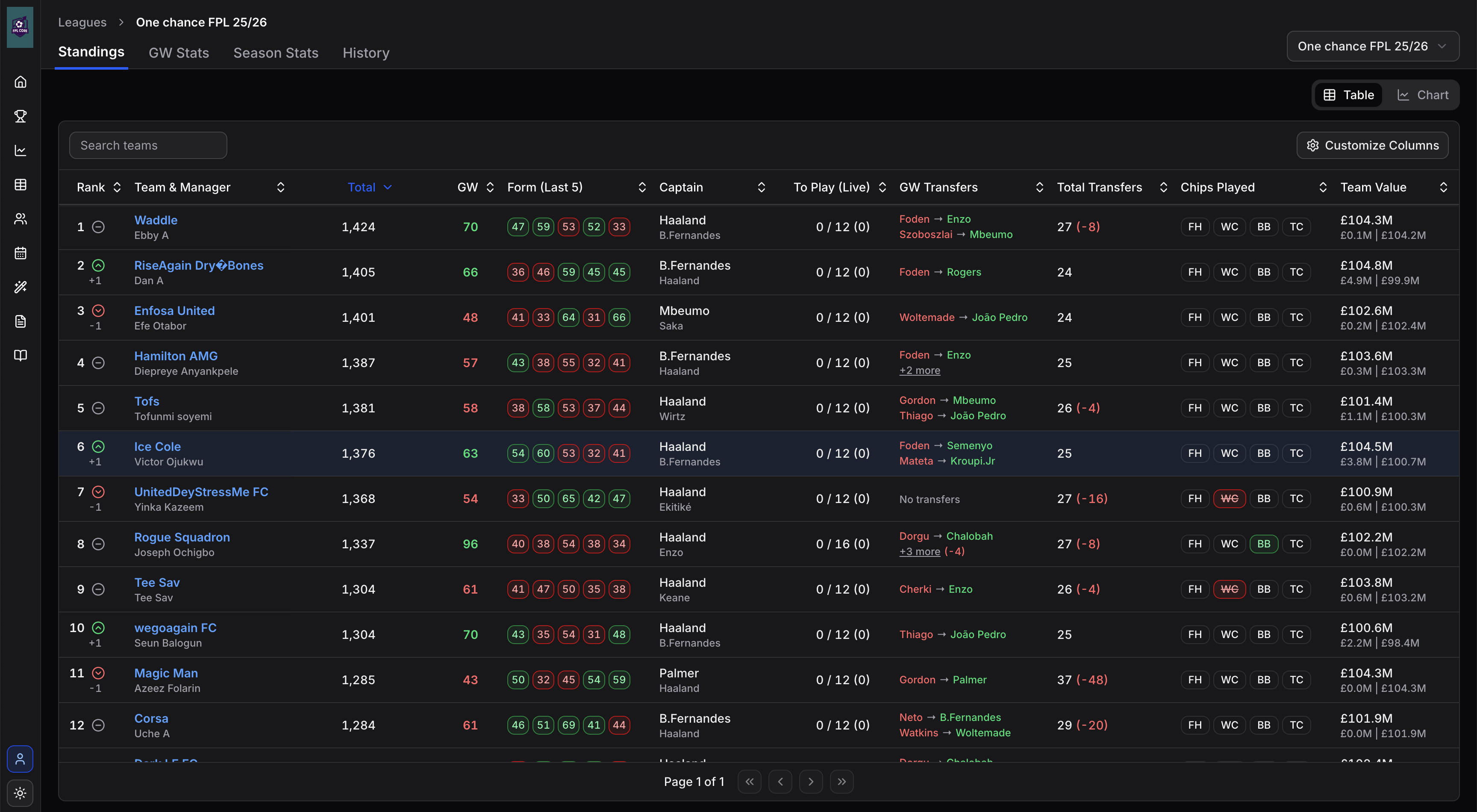Click the table grid icon in sidebar
The image size is (1477, 812).
point(21,184)
